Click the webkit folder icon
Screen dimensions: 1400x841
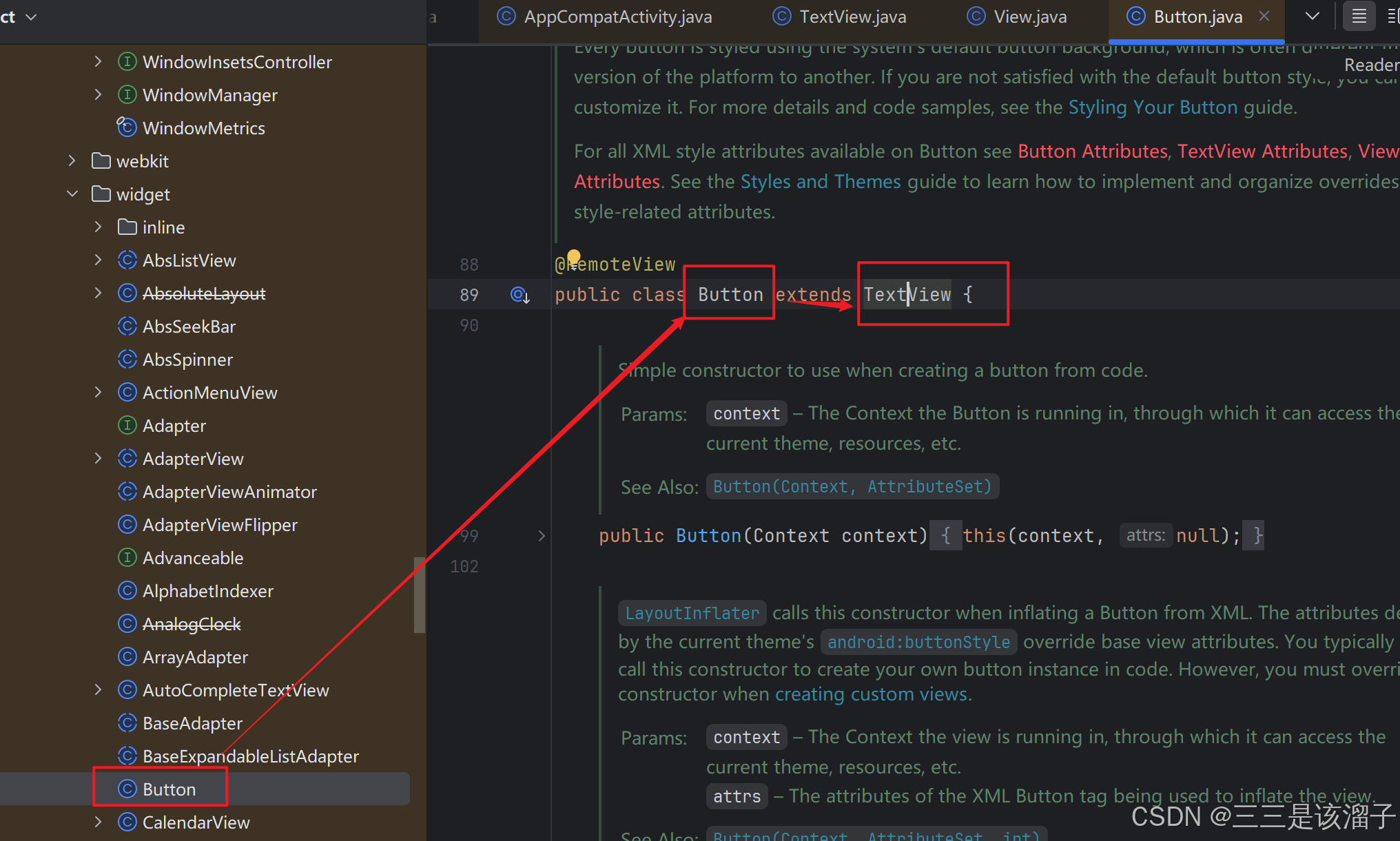coord(101,161)
